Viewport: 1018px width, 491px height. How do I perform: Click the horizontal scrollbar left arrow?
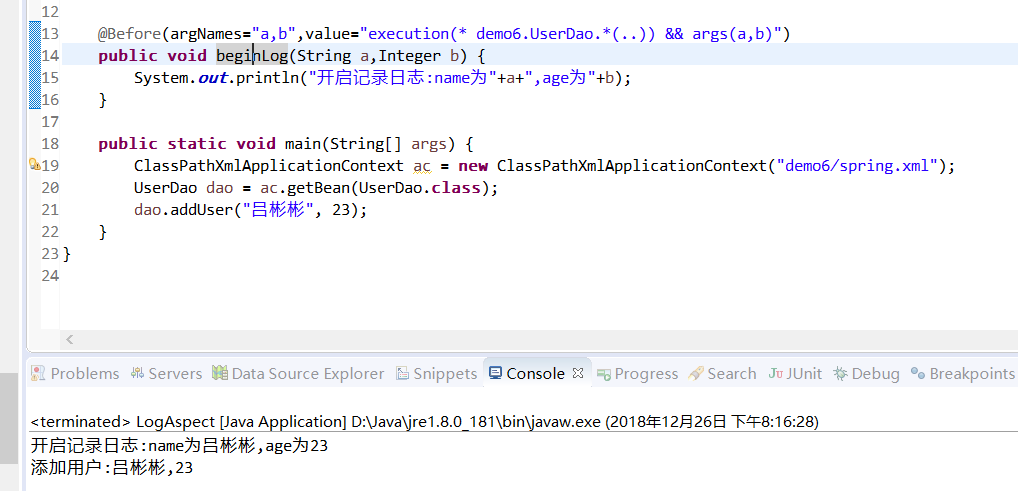(69, 339)
